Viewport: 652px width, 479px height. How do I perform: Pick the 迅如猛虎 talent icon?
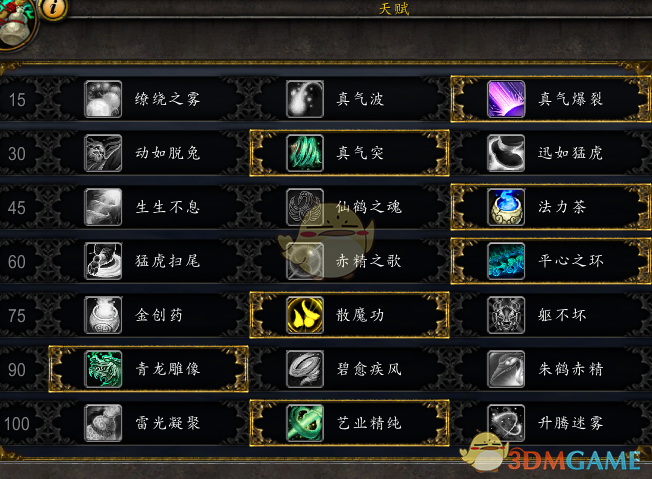[506, 153]
